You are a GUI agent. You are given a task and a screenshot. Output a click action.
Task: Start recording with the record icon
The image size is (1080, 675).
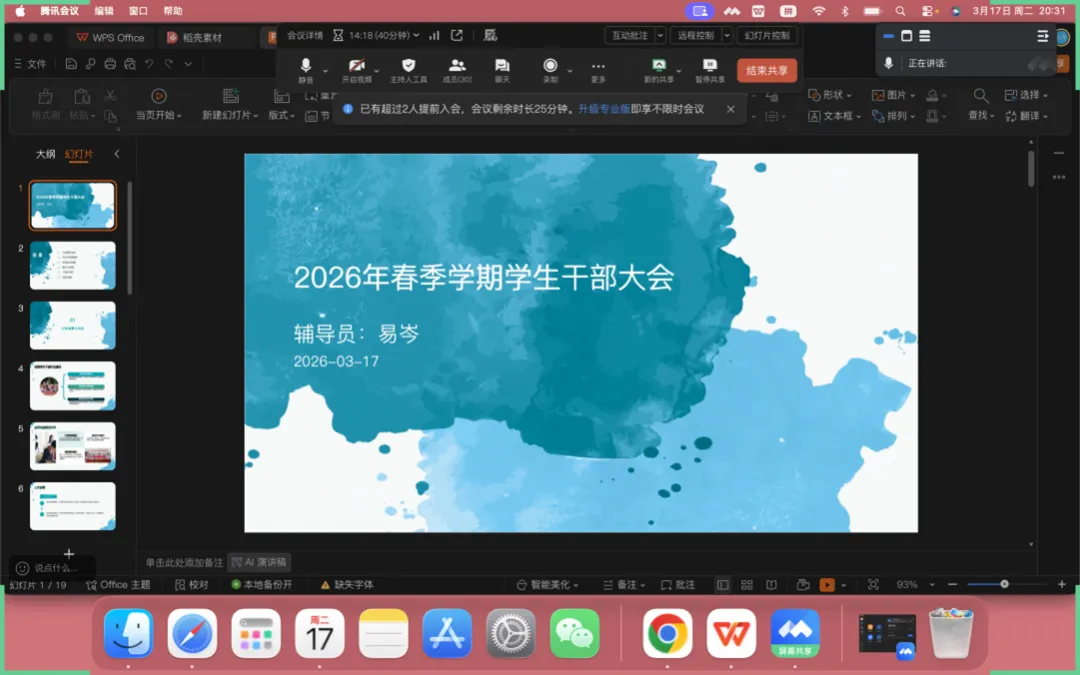click(x=550, y=70)
